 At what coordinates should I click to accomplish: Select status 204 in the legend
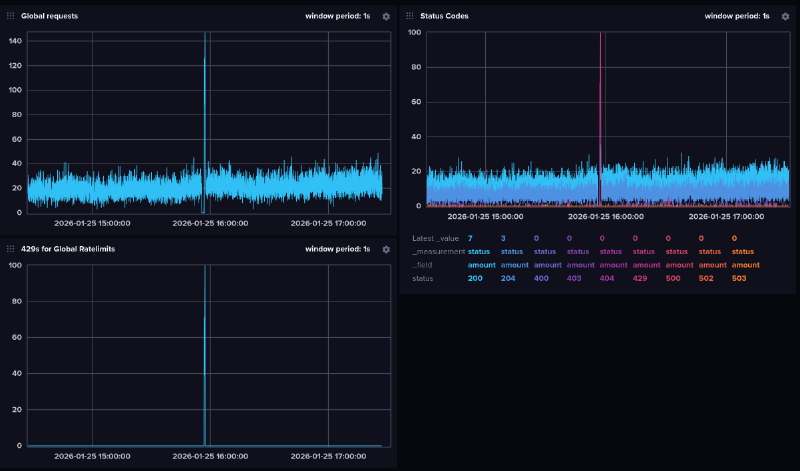[508, 279]
